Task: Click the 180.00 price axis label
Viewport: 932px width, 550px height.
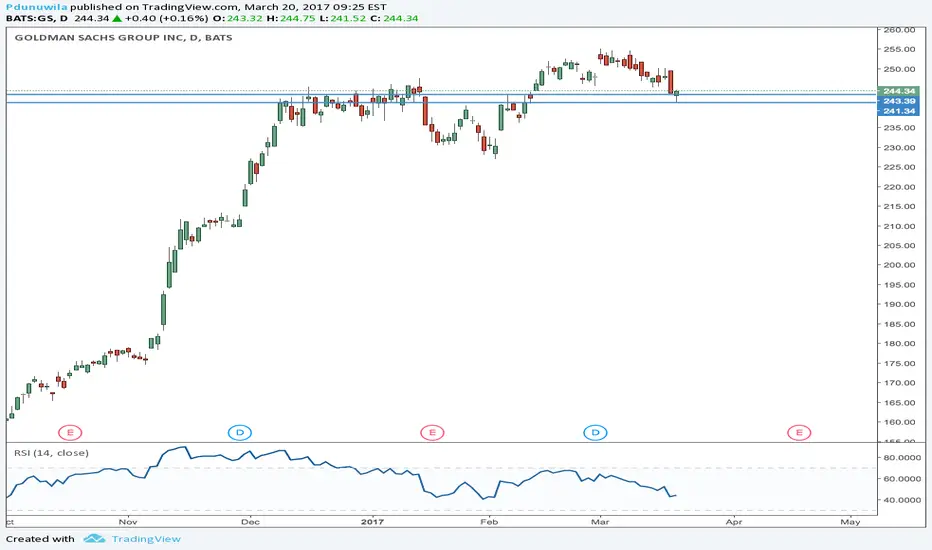Action: pos(899,344)
